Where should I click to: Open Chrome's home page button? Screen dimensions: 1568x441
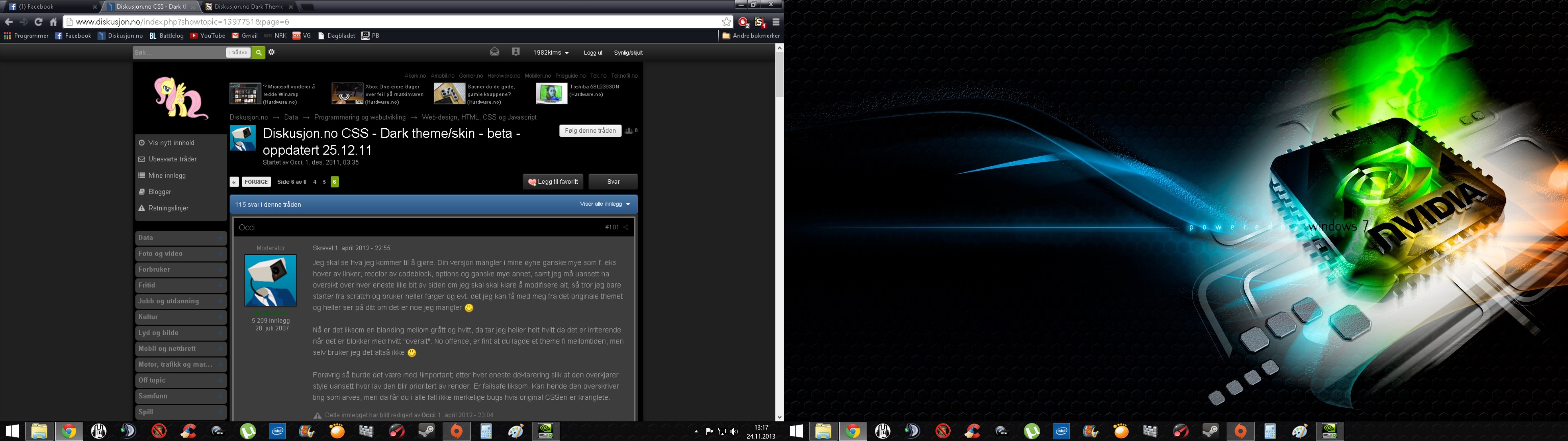(x=53, y=22)
